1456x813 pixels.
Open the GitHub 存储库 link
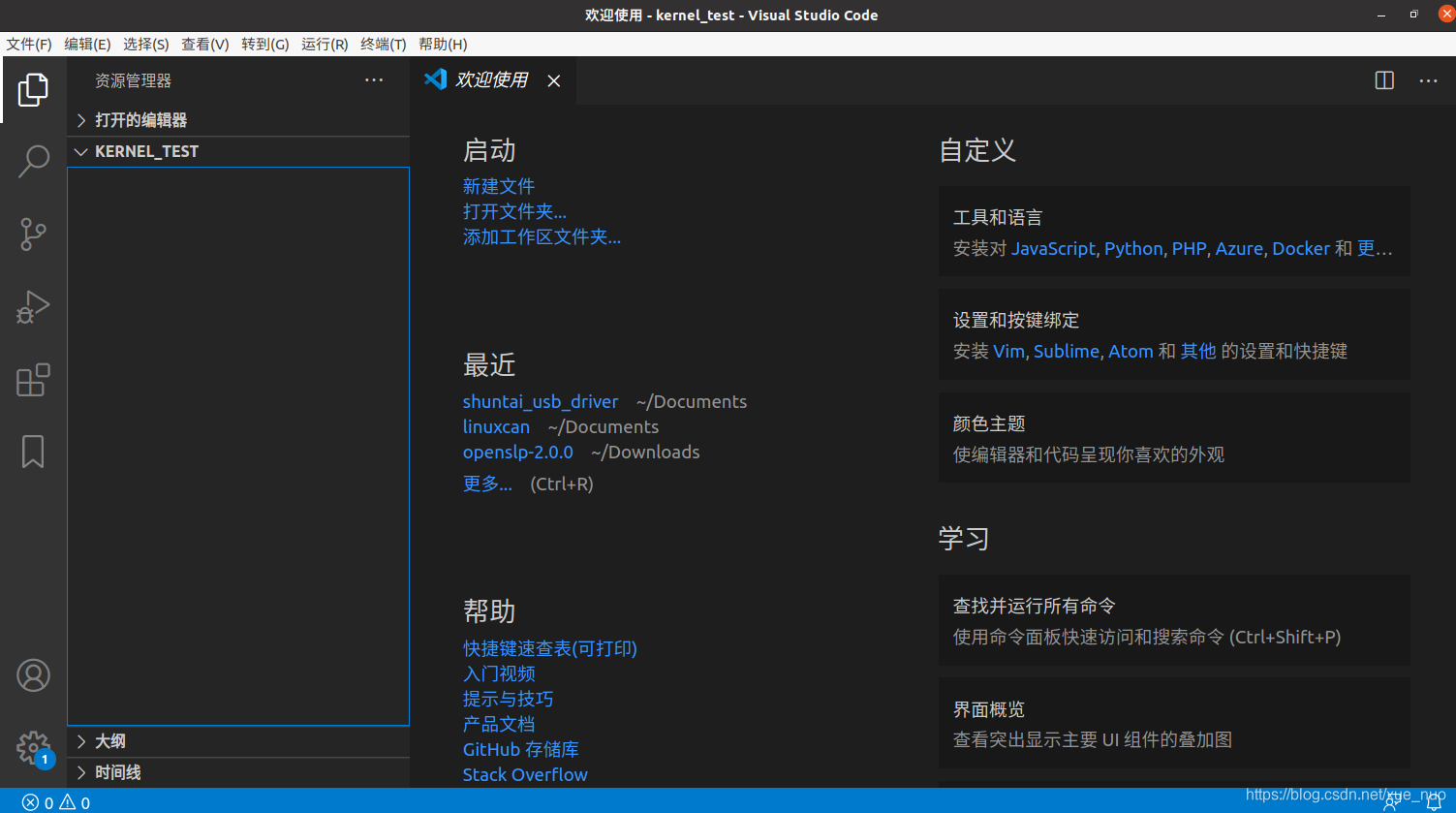pyautogui.click(x=521, y=749)
